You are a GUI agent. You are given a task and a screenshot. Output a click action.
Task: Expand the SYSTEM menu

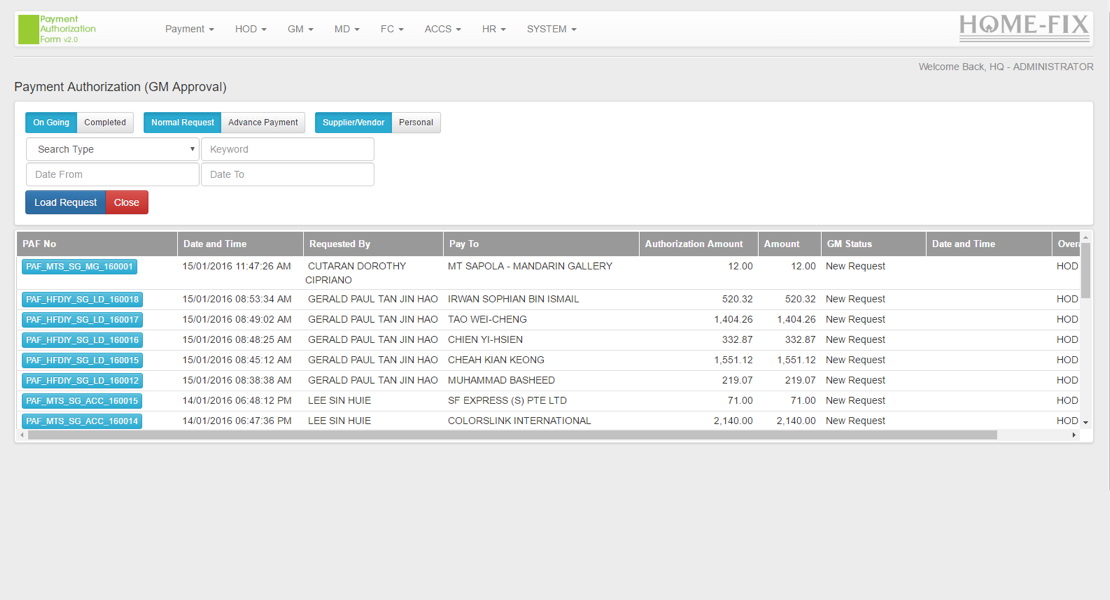pyautogui.click(x=549, y=29)
